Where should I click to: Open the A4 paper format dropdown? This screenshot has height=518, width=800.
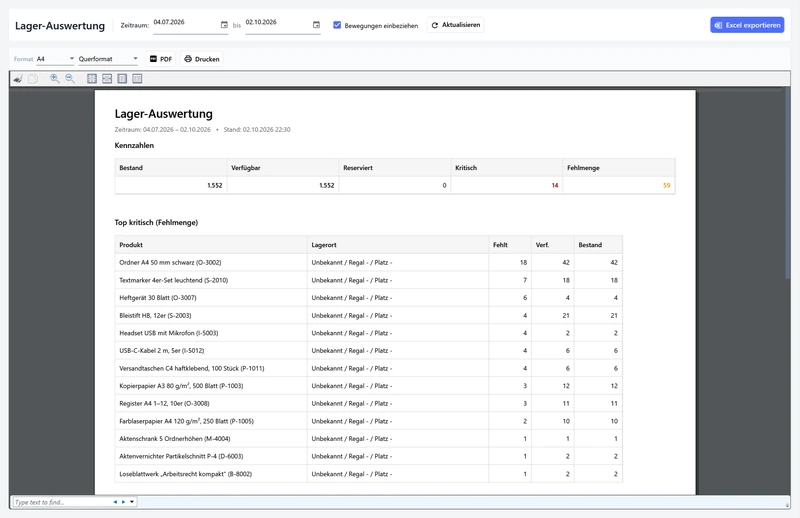(55, 59)
